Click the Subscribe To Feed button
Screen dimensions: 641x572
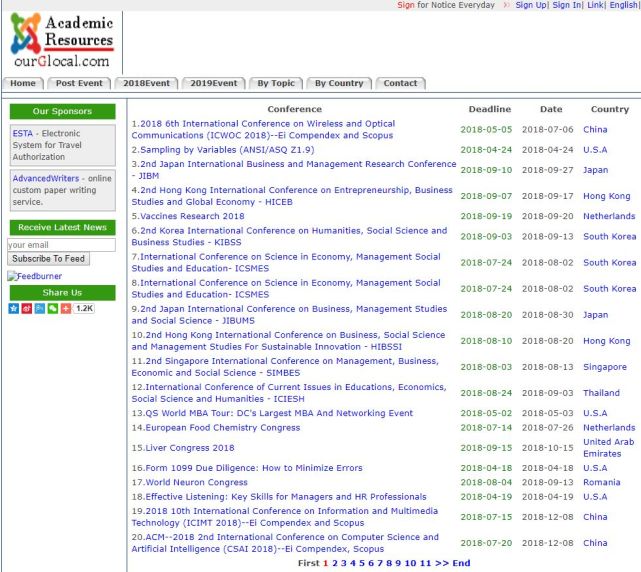[x=48, y=259]
